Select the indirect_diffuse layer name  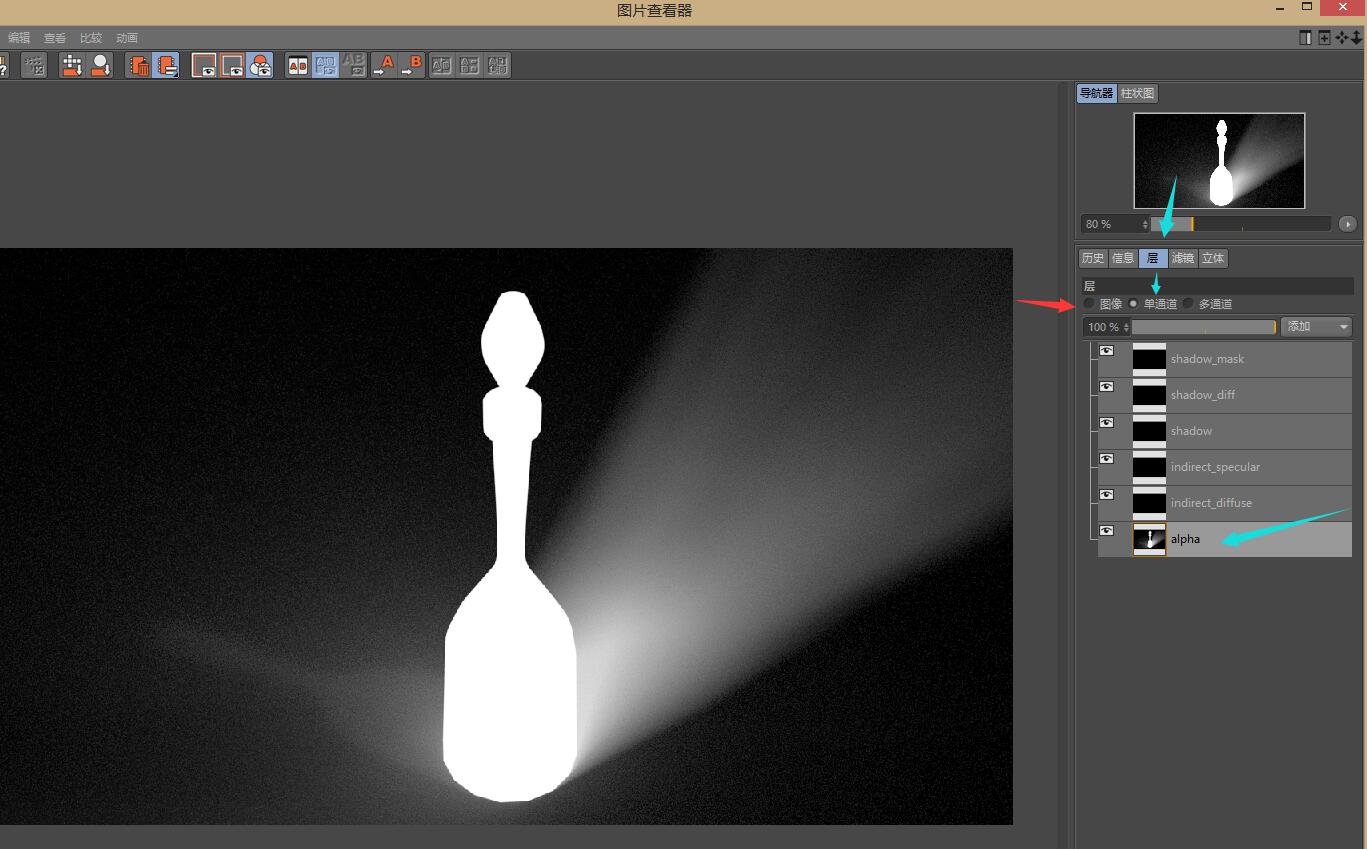(x=1211, y=503)
